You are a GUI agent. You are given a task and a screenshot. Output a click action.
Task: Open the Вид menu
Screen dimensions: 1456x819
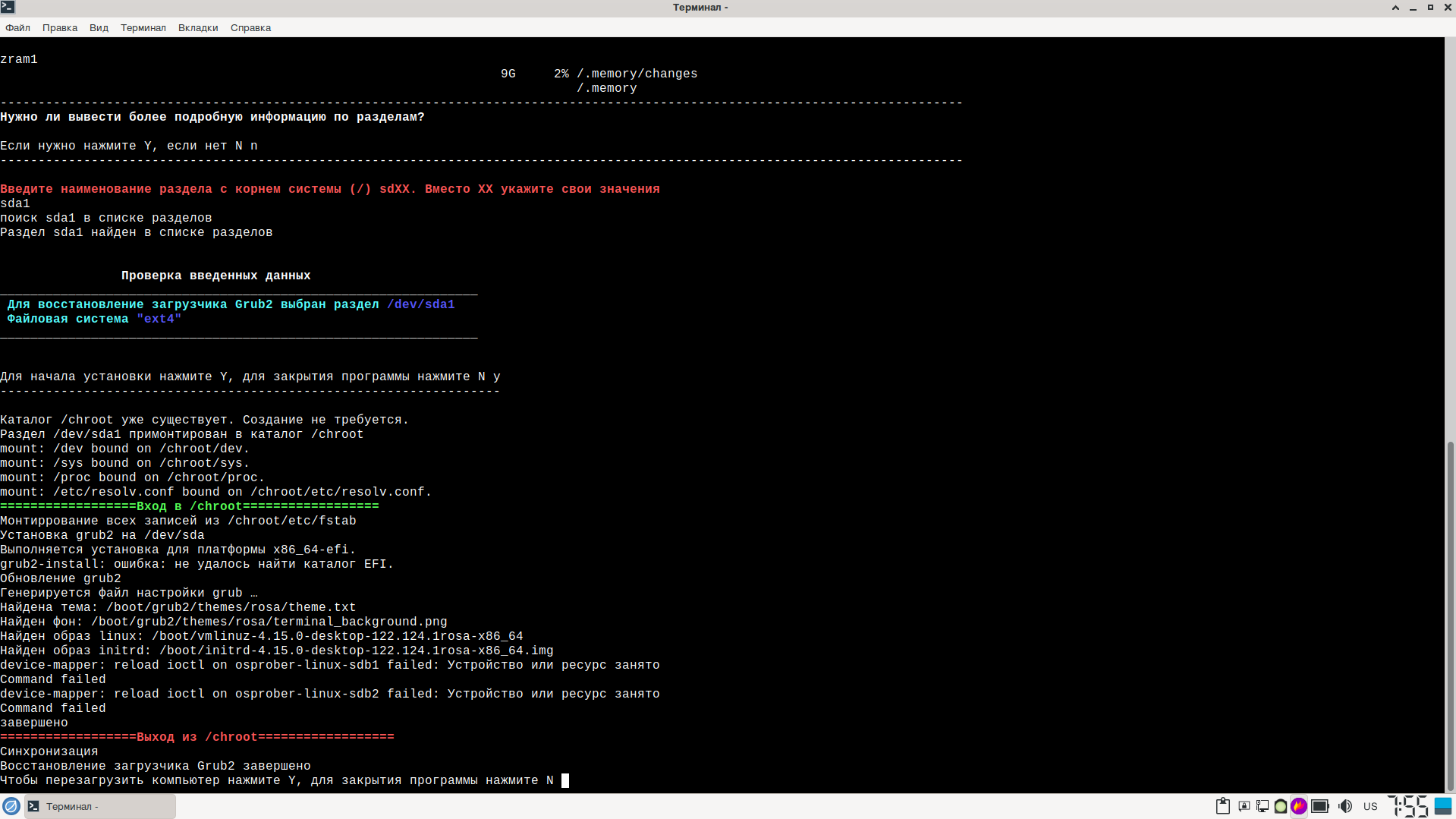click(x=99, y=27)
